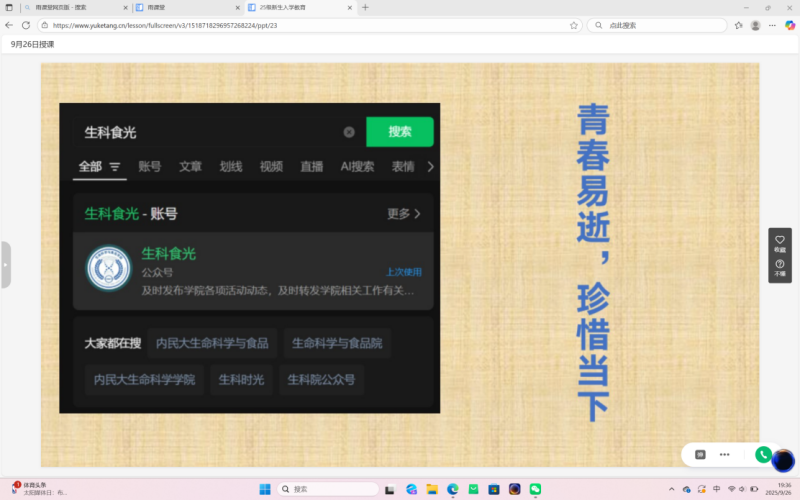800x500 pixels.
Task: Open File Explorer from the taskbar
Action: point(432,489)
